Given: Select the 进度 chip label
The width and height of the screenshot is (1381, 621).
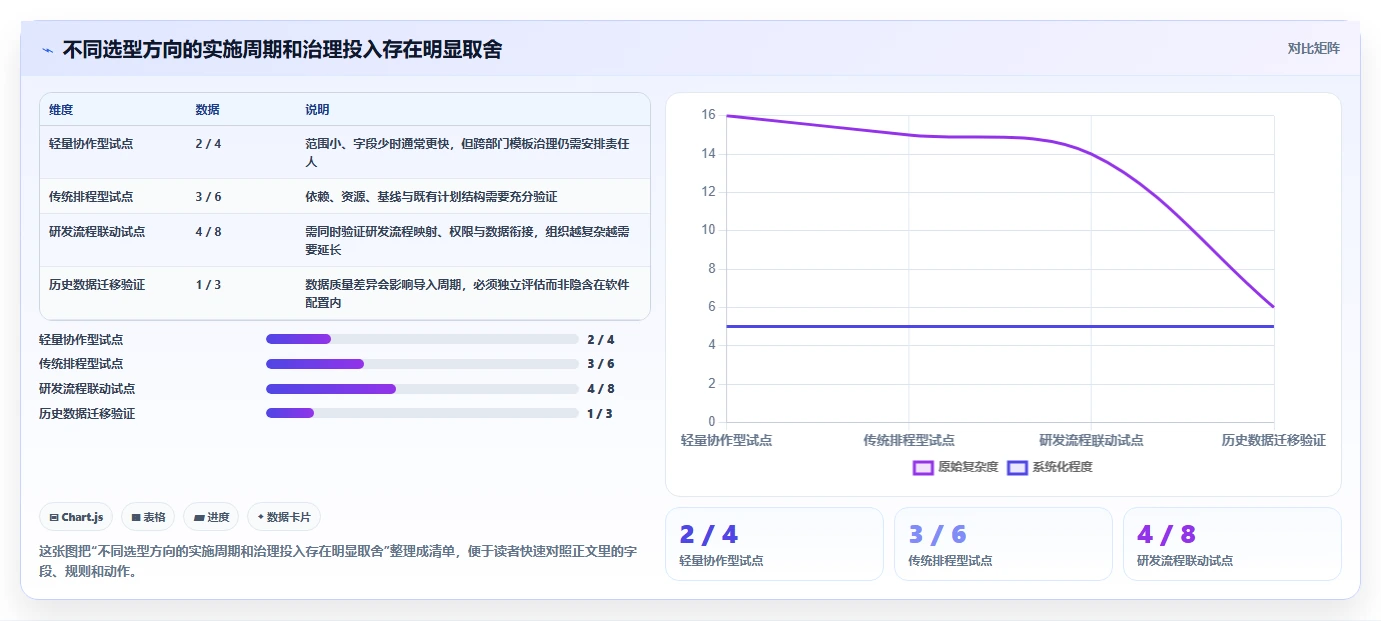Looking at the screenshot, I should [x=218, y=517].
